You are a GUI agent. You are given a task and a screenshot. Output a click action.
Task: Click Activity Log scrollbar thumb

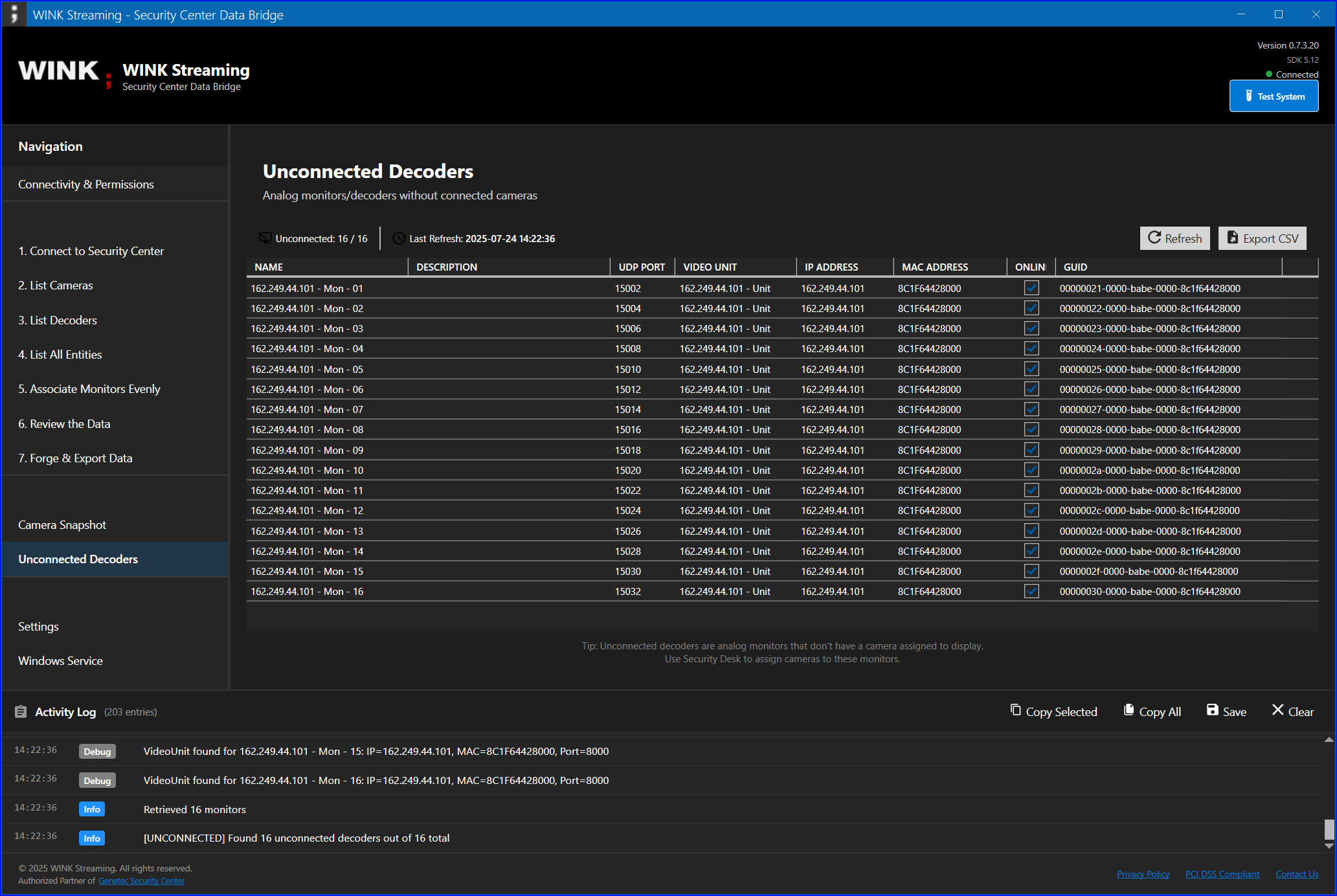point(1329,829)
